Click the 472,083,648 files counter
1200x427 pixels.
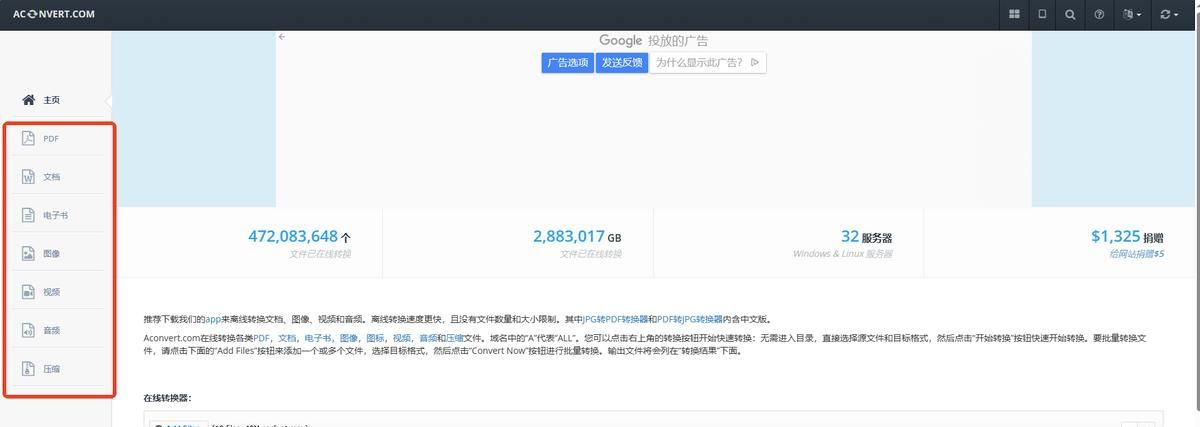299,237
